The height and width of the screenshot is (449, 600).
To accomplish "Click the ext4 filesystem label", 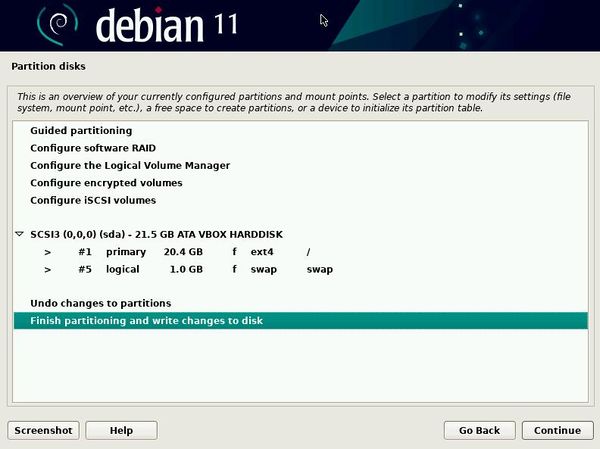I will point(262,252).
